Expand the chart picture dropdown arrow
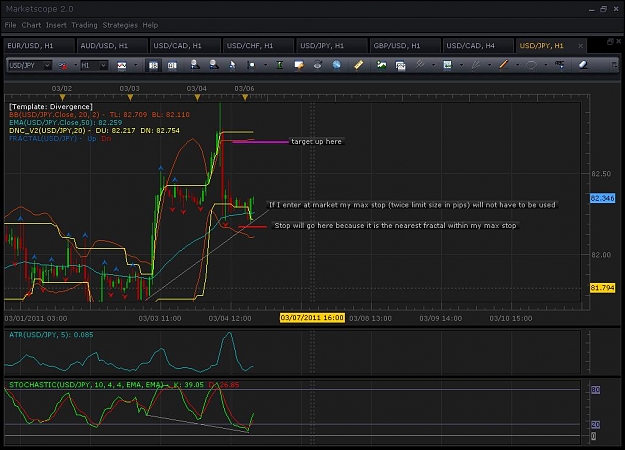Screen dimensions: 625x450 (462, 65)
